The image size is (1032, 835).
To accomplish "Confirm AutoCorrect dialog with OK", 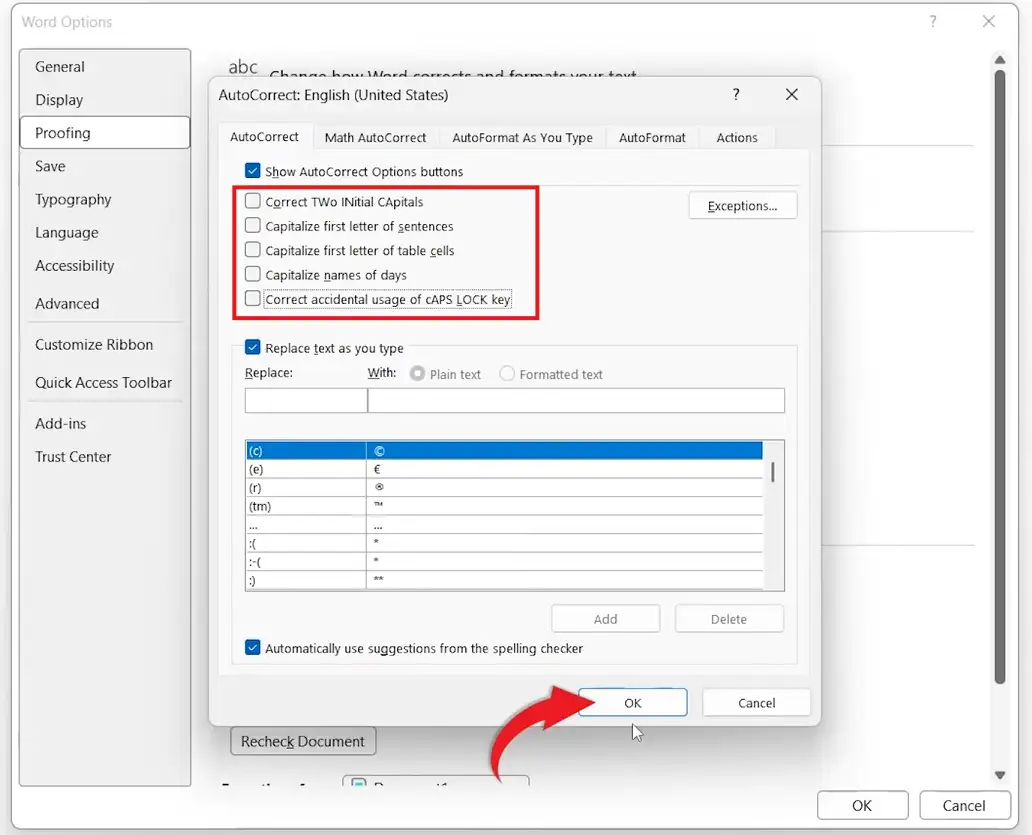I will click(632, 703).
